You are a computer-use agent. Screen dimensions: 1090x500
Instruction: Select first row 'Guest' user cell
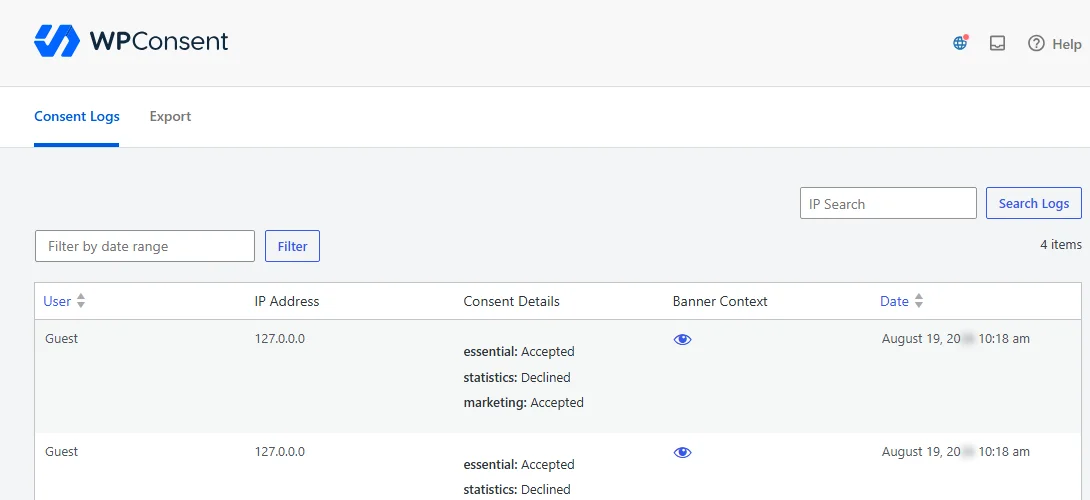pyautogui.click(x=62, y=339)
